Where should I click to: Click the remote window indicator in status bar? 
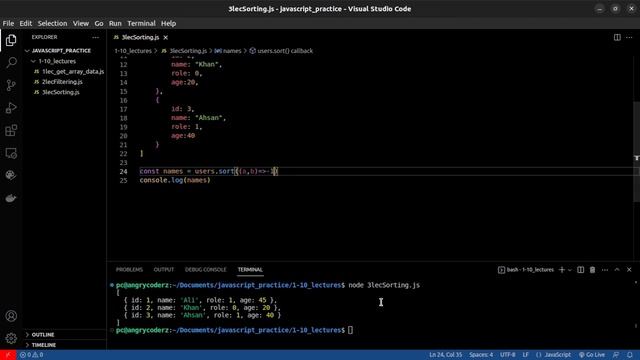pos(8,355)
